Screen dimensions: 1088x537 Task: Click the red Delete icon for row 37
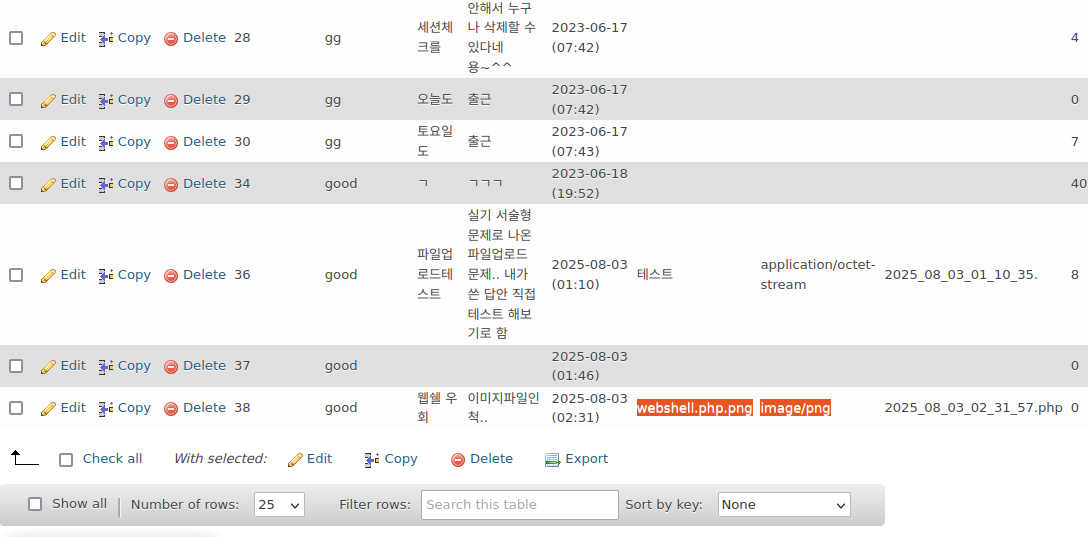pyautogui.click(x=171, y=366)
